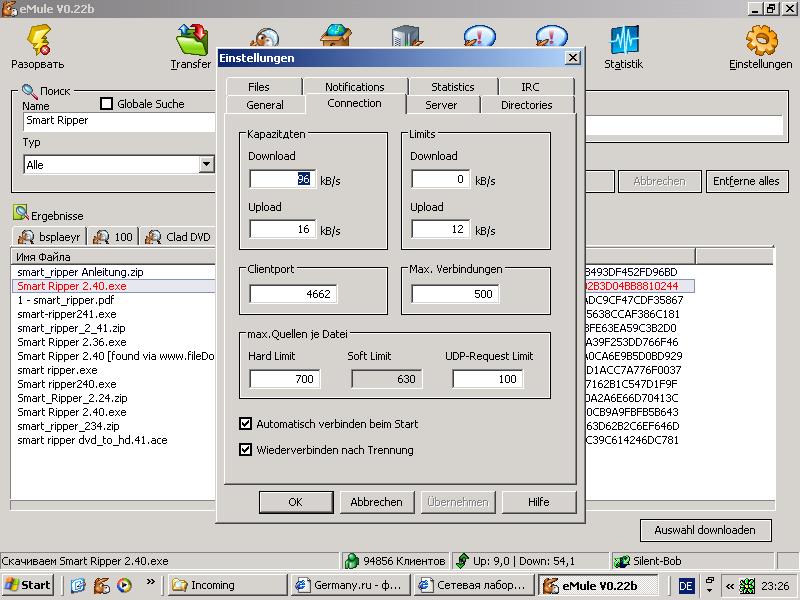Screen dimensions: 800x600
Task: Click the Ergebnisse results icon
Action: (21, 213)
